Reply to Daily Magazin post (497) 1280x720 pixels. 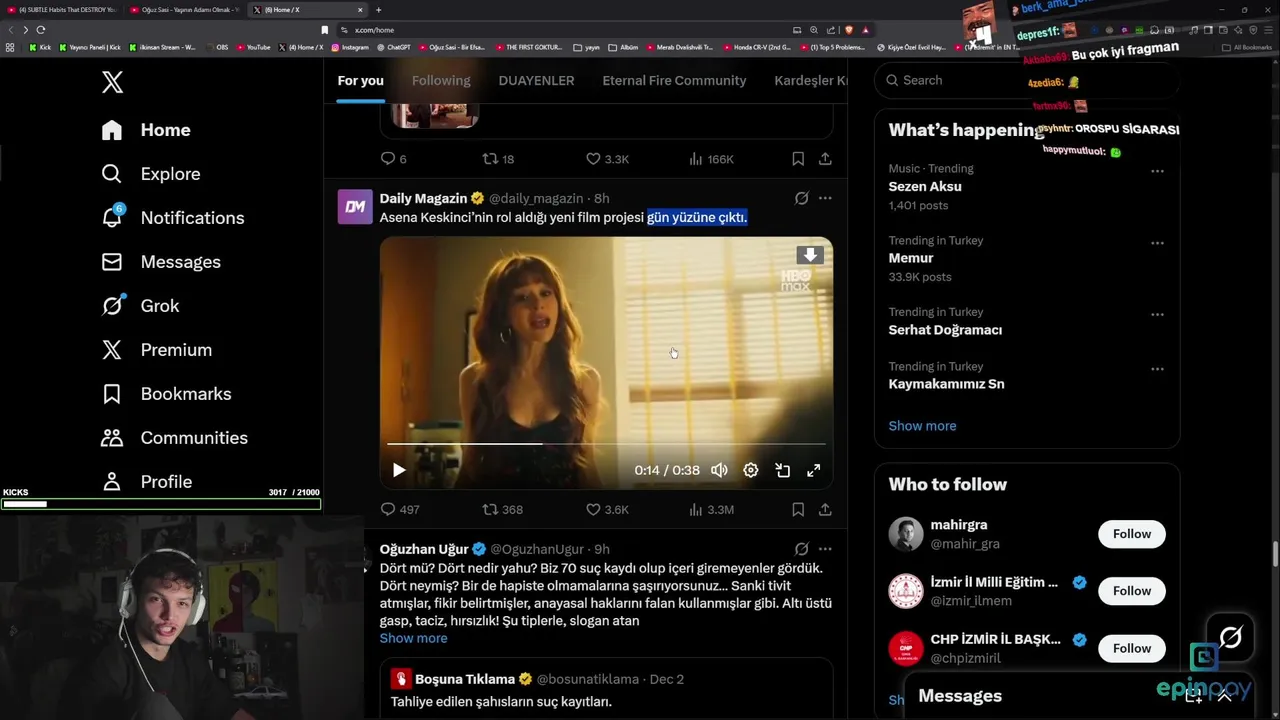(x=400, y=509)
